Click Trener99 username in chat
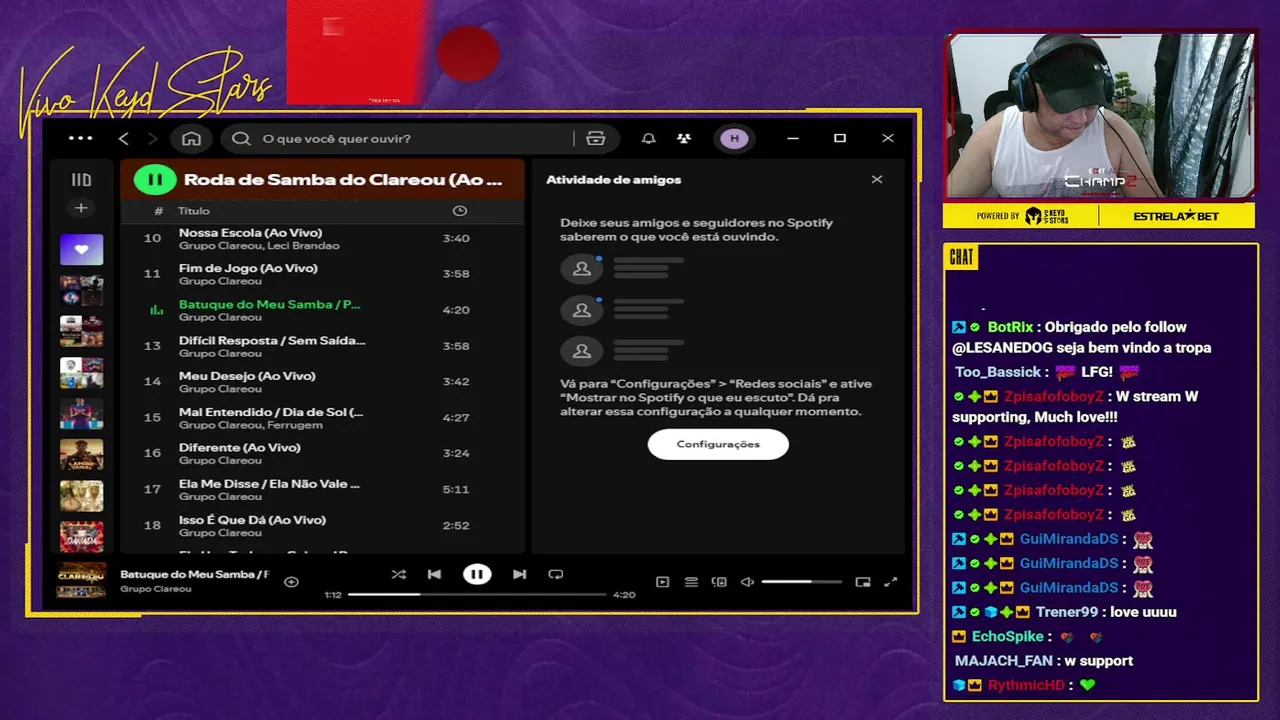This screenshot has width=1280, height=720. click(x=1066, y=612)
